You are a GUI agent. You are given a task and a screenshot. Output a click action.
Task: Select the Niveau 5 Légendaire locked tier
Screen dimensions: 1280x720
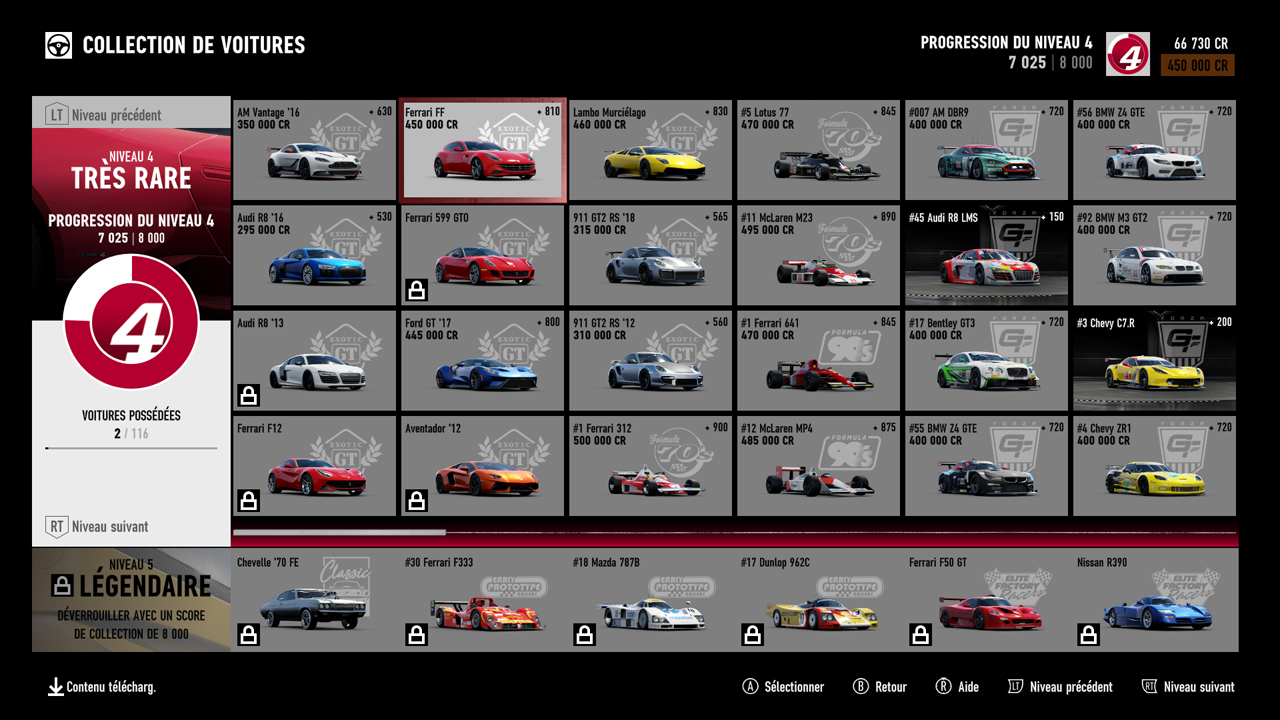tap(131, 600)
